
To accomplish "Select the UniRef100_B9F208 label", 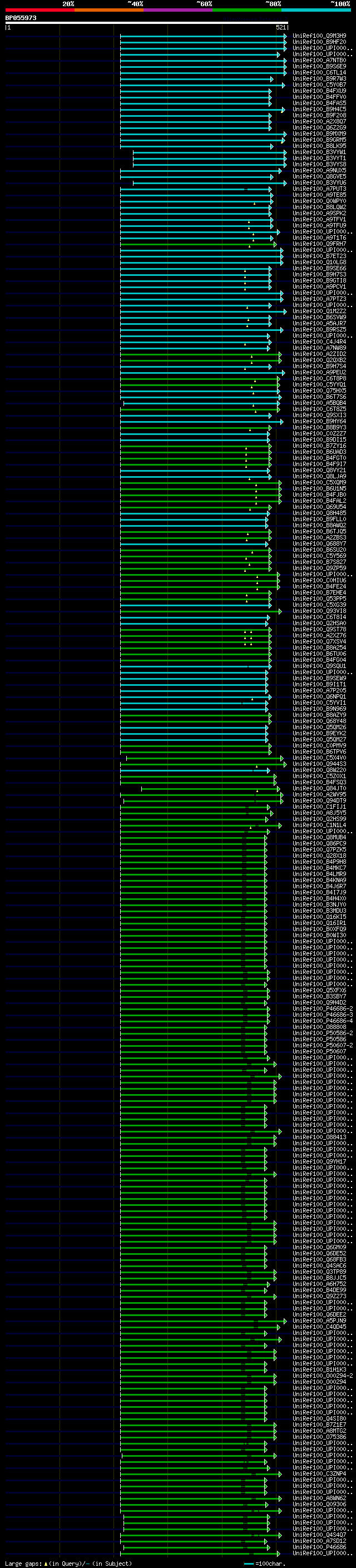I will pos(319,115).
